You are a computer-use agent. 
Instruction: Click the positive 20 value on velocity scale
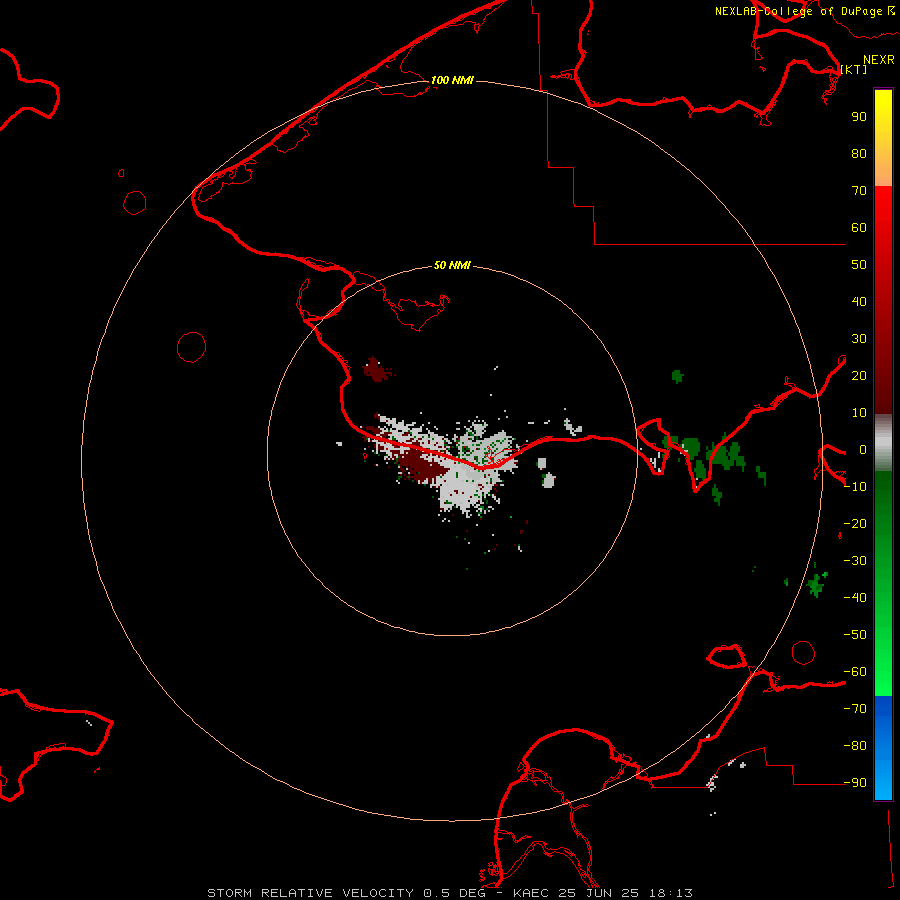859,375
